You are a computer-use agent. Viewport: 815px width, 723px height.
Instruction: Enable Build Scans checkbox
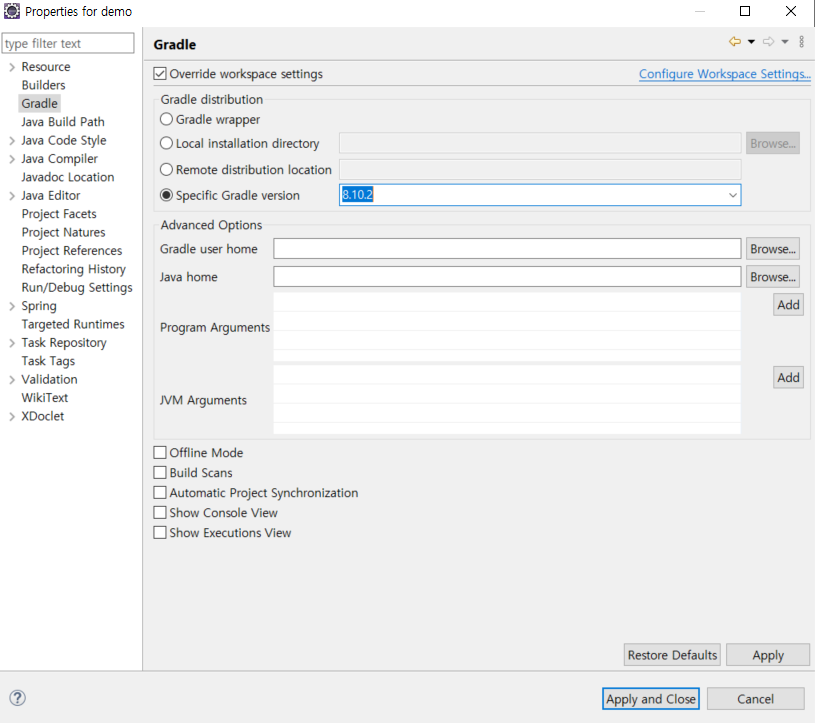tap(160, 472)
